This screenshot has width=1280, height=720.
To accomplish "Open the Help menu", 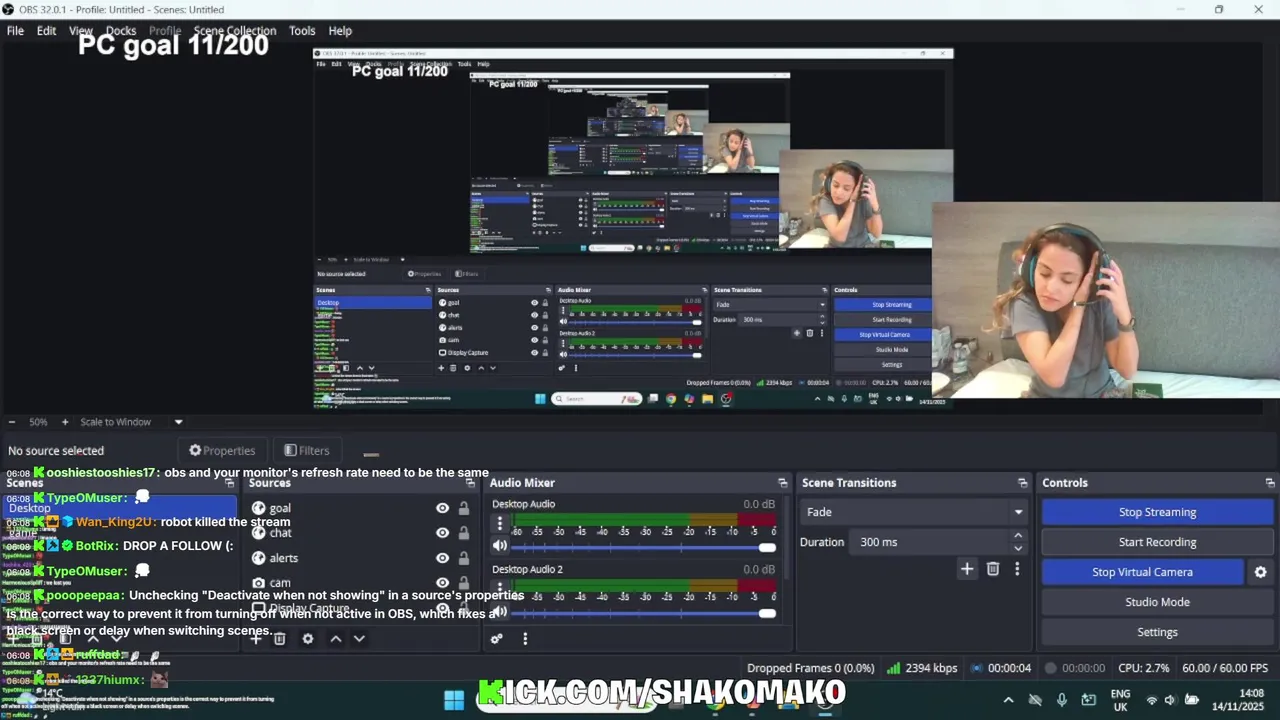I will coord(340,31).
